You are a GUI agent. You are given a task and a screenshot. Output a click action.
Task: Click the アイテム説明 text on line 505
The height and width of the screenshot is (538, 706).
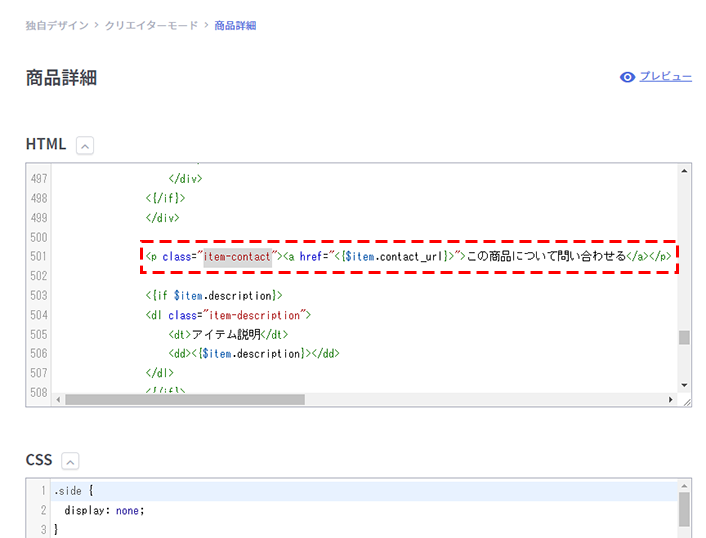coord(226,335)
